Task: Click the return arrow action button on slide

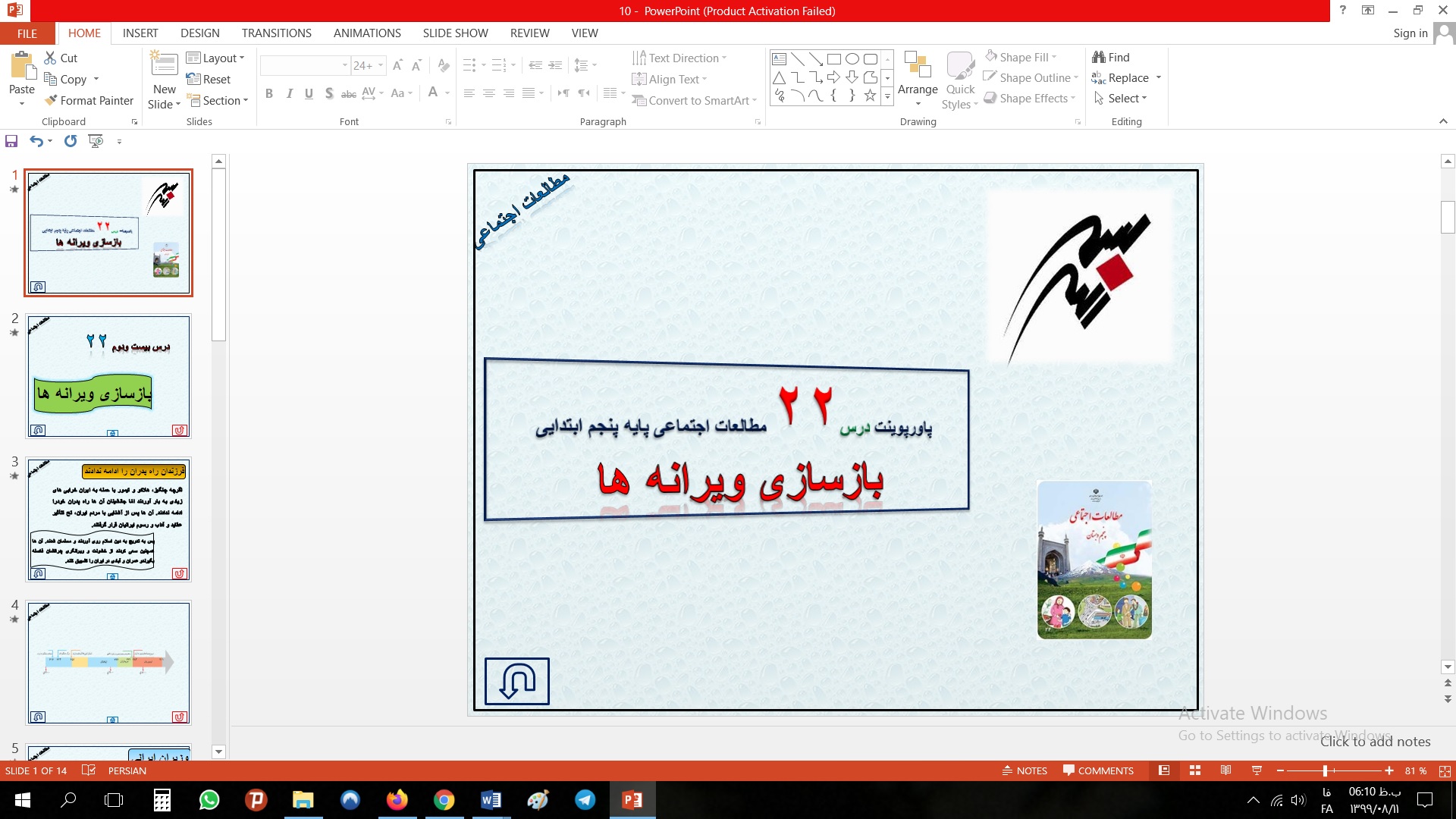Action: click(516, 681)
